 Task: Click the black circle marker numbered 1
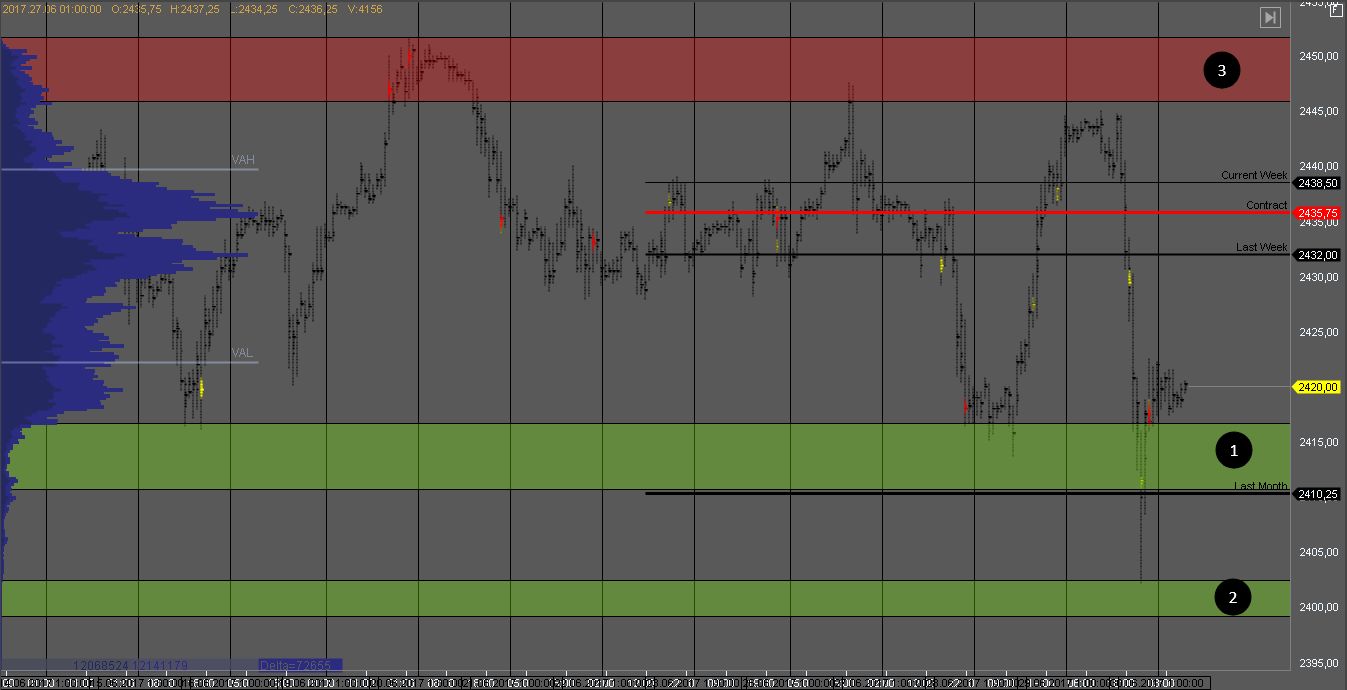pyautogui.click(x=1233, y=451)
